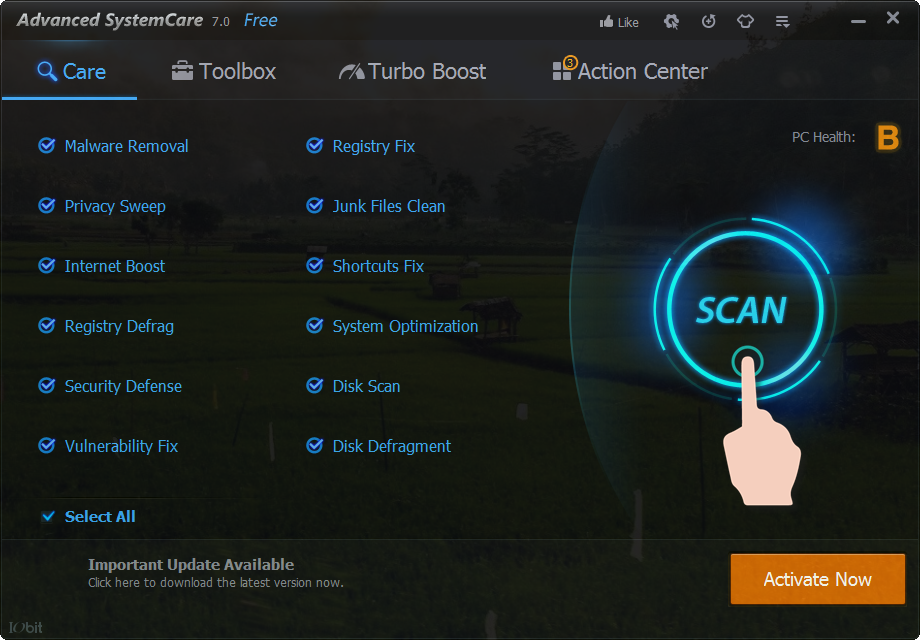The width and height of the screenshot is (920, 640).
Task: Open the main menu hamburger icon
Action: [x=782, y=21]
